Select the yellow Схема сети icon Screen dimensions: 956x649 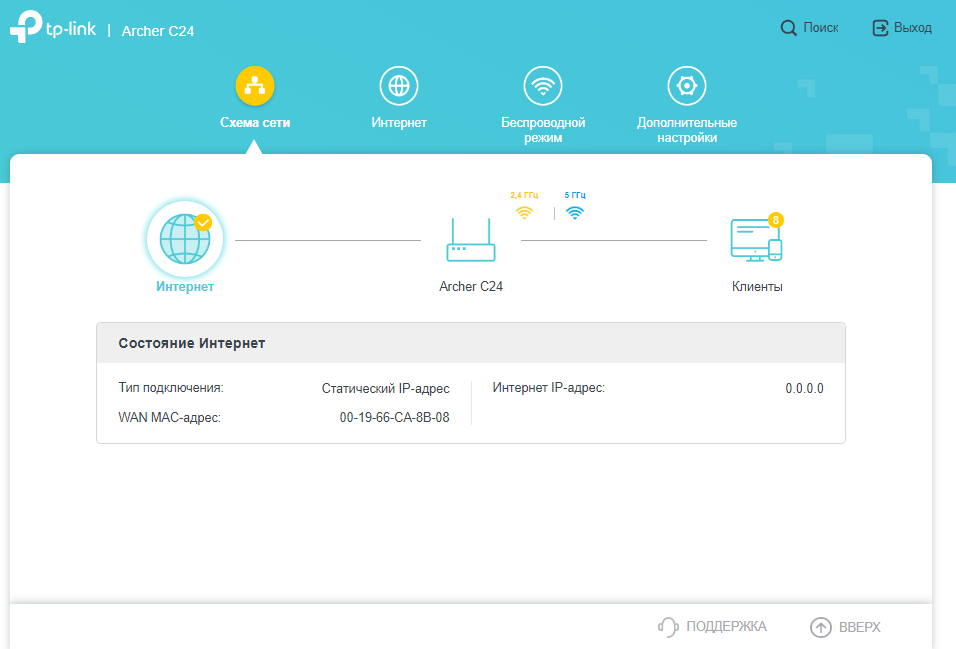(255, 86)
